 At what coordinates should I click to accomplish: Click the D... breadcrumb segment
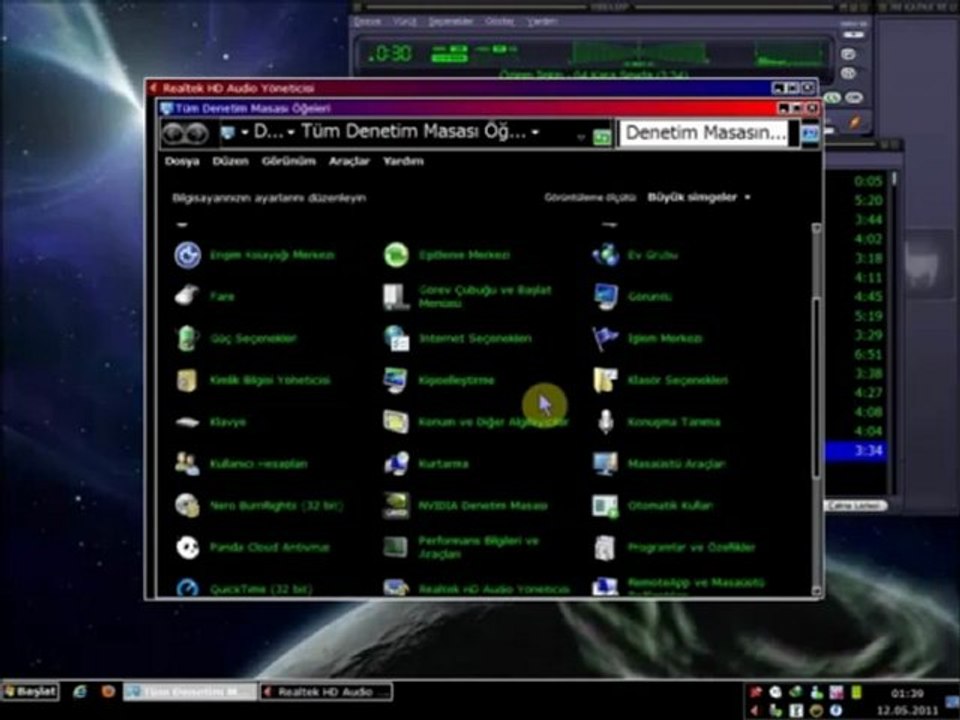(268, 132)
